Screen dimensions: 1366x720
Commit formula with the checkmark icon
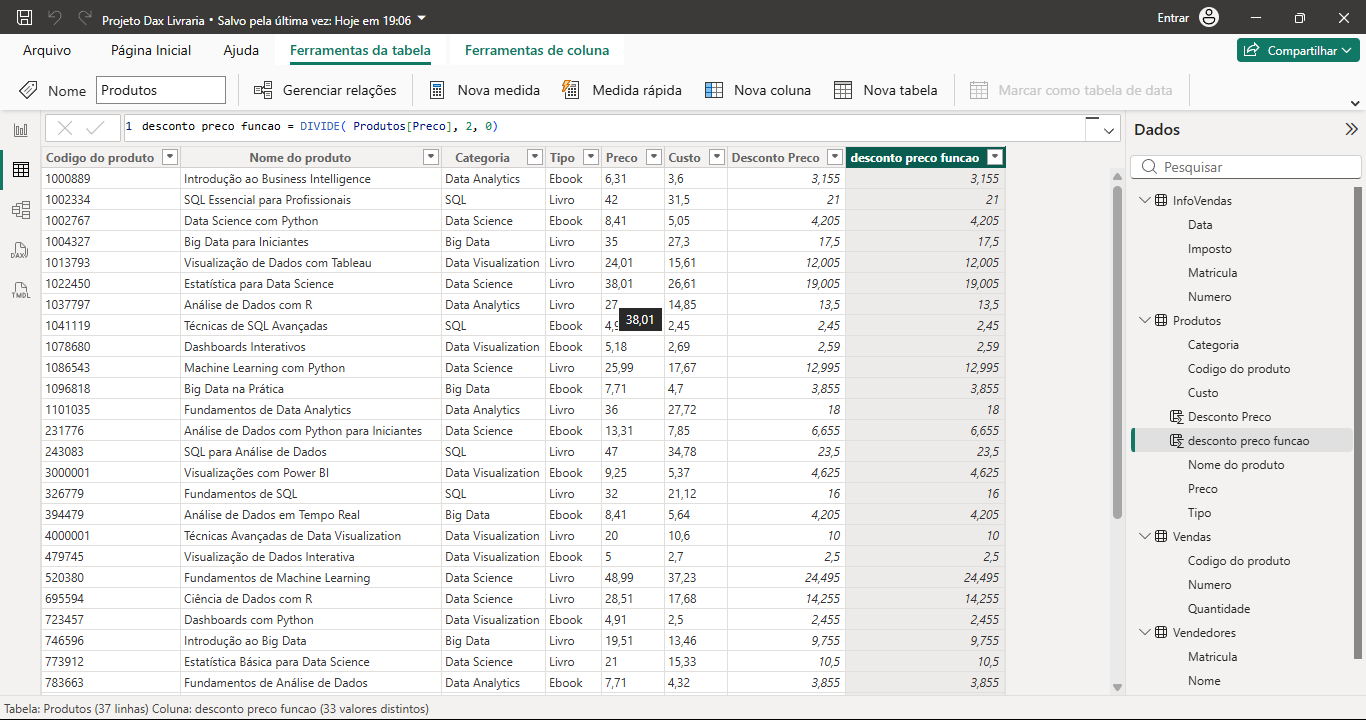click(x=97, y=127)
